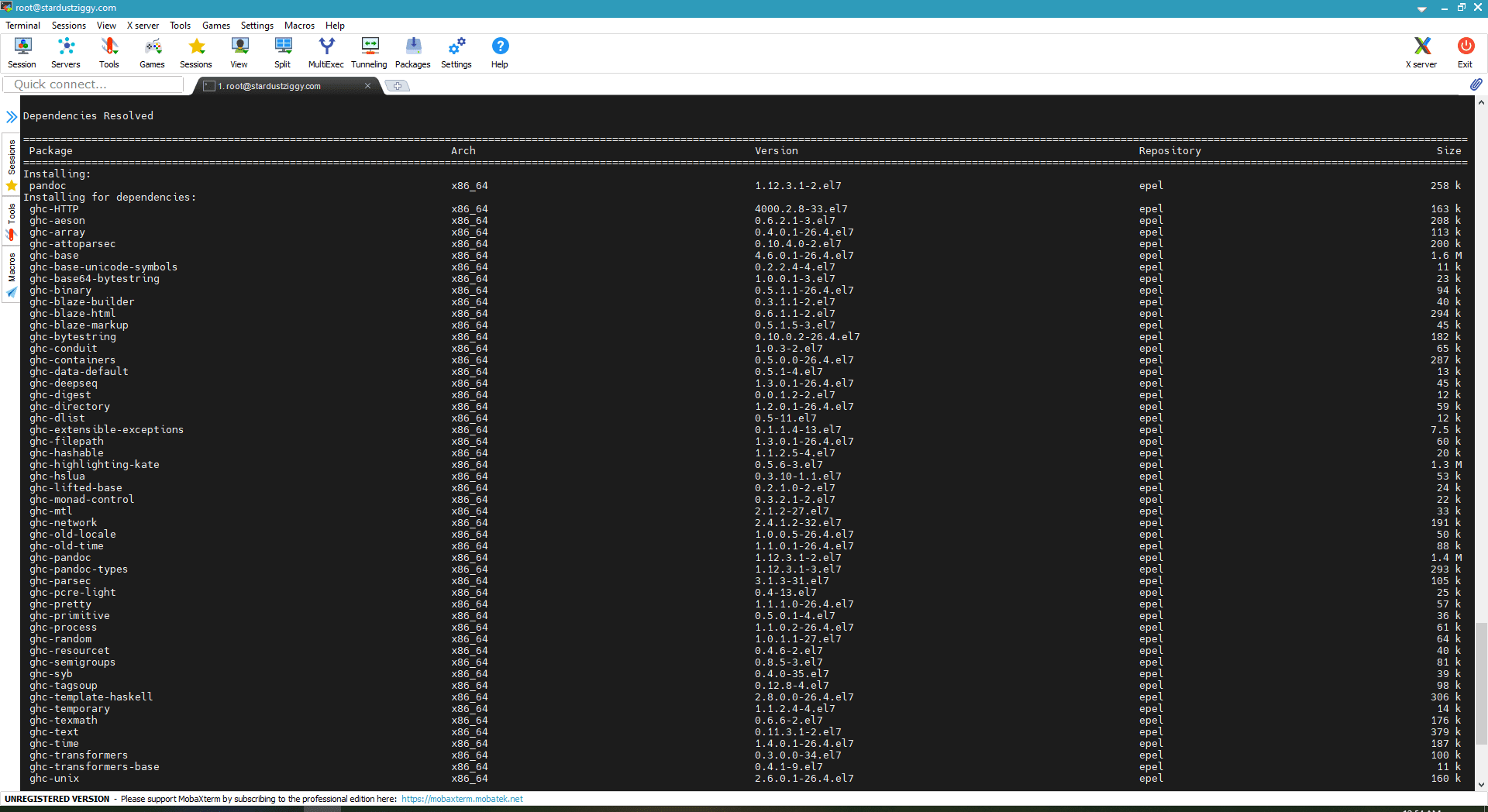Click the Dependencies Resolved text
The width and height of the screenshot is (1488, 812).
88,116
